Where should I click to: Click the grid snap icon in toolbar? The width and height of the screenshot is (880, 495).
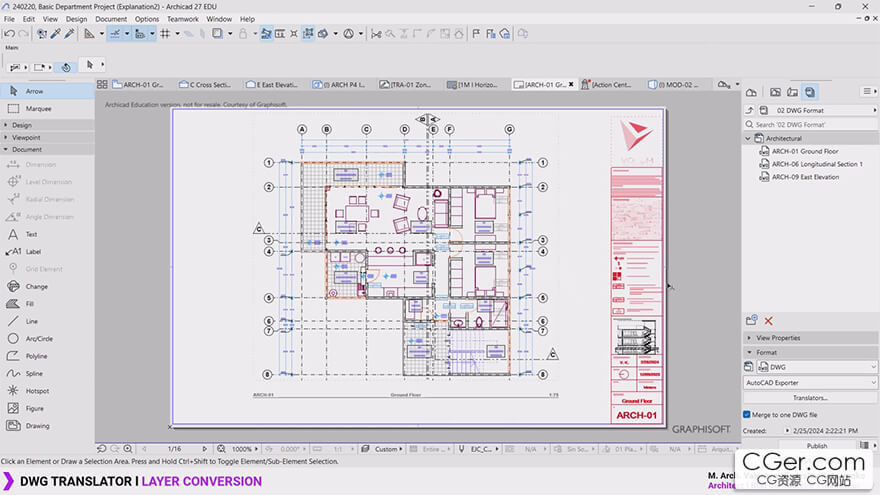pos(165,34)
